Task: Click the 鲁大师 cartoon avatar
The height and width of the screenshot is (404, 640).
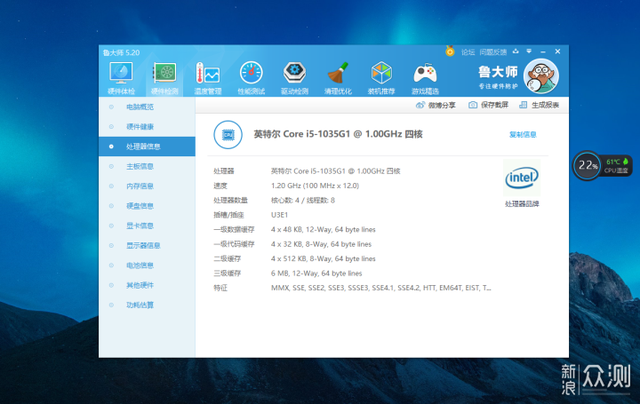Action: (541, 76)
